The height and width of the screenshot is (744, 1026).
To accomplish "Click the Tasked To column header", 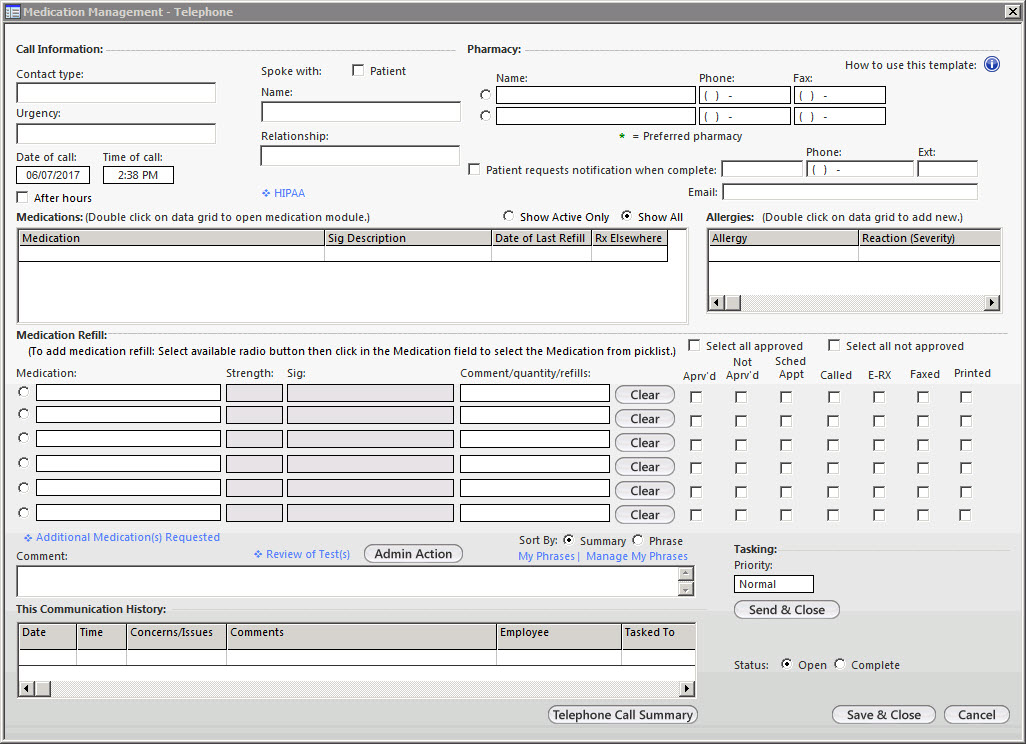I will point(658,636).
